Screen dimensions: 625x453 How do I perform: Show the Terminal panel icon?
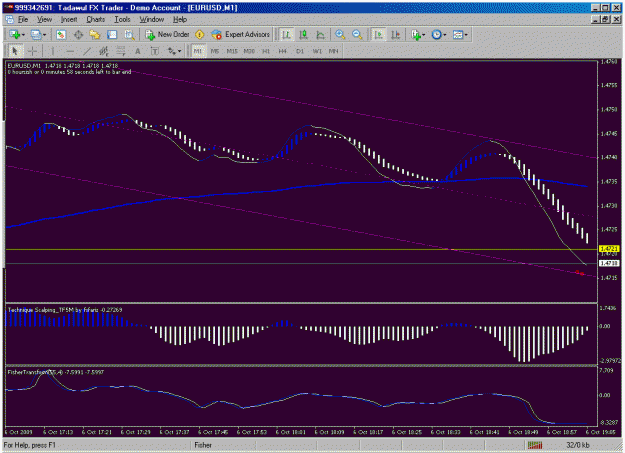(112, 35)
